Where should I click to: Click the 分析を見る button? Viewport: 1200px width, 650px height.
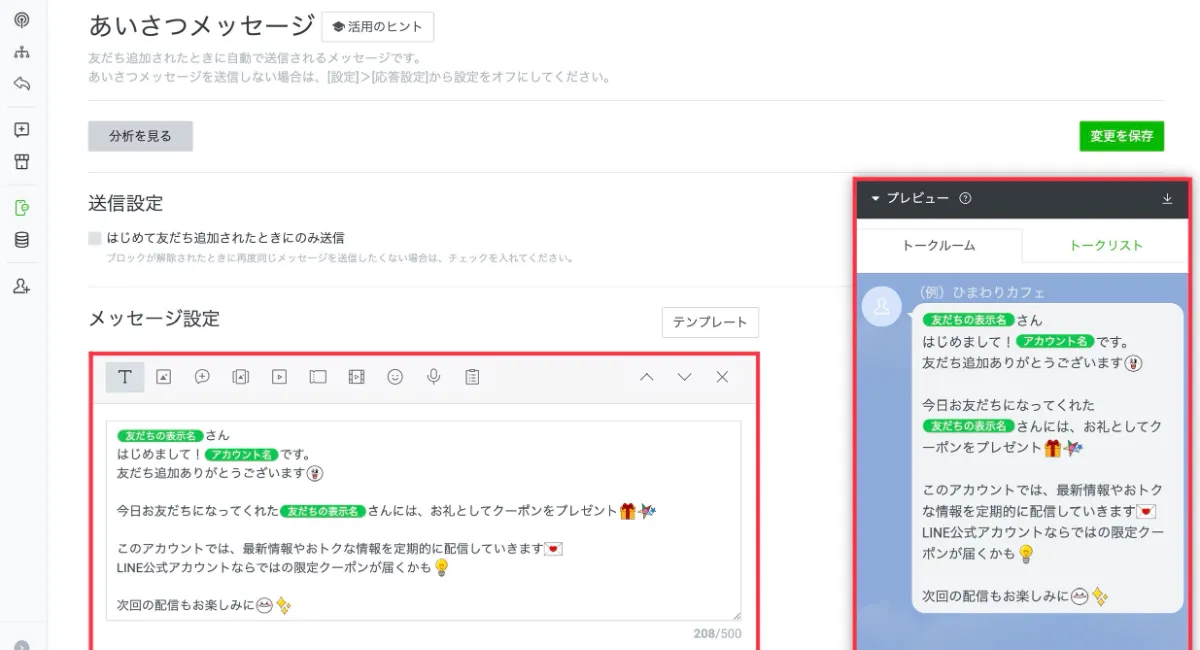pos(140,136)
